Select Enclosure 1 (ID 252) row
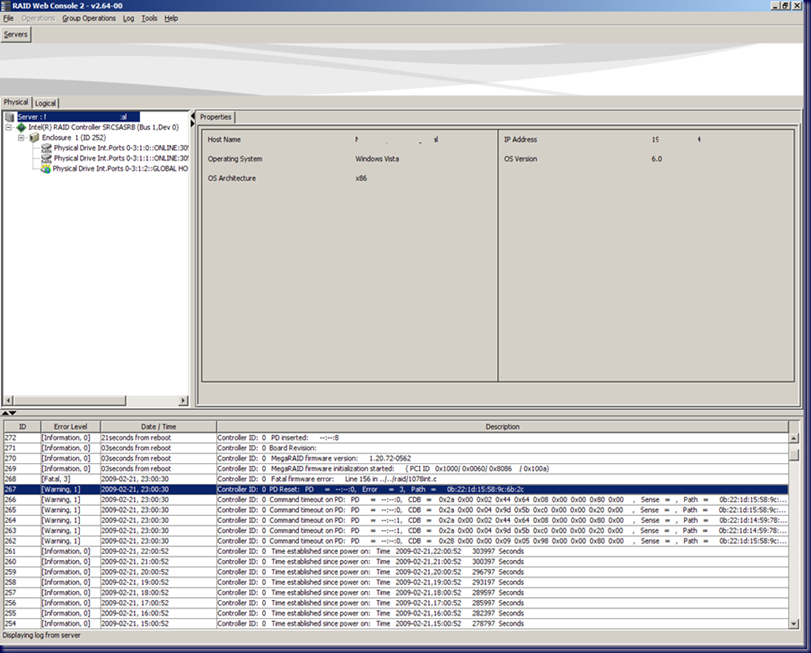The image size is (811, 653). (74, 138)
